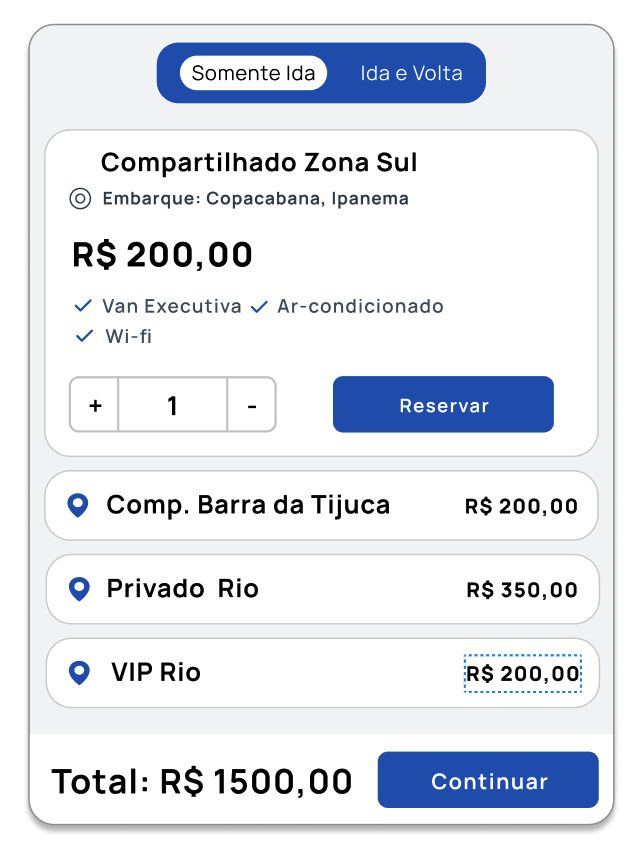The height and width of the screenshot is (850, 644).
Task: Click the VIP Rio location pin icon
Action: pyautogui.click(x=79, y=673)
